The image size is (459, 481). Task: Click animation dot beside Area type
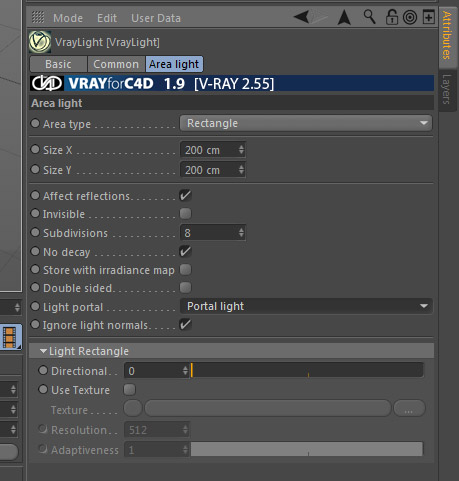35,123
